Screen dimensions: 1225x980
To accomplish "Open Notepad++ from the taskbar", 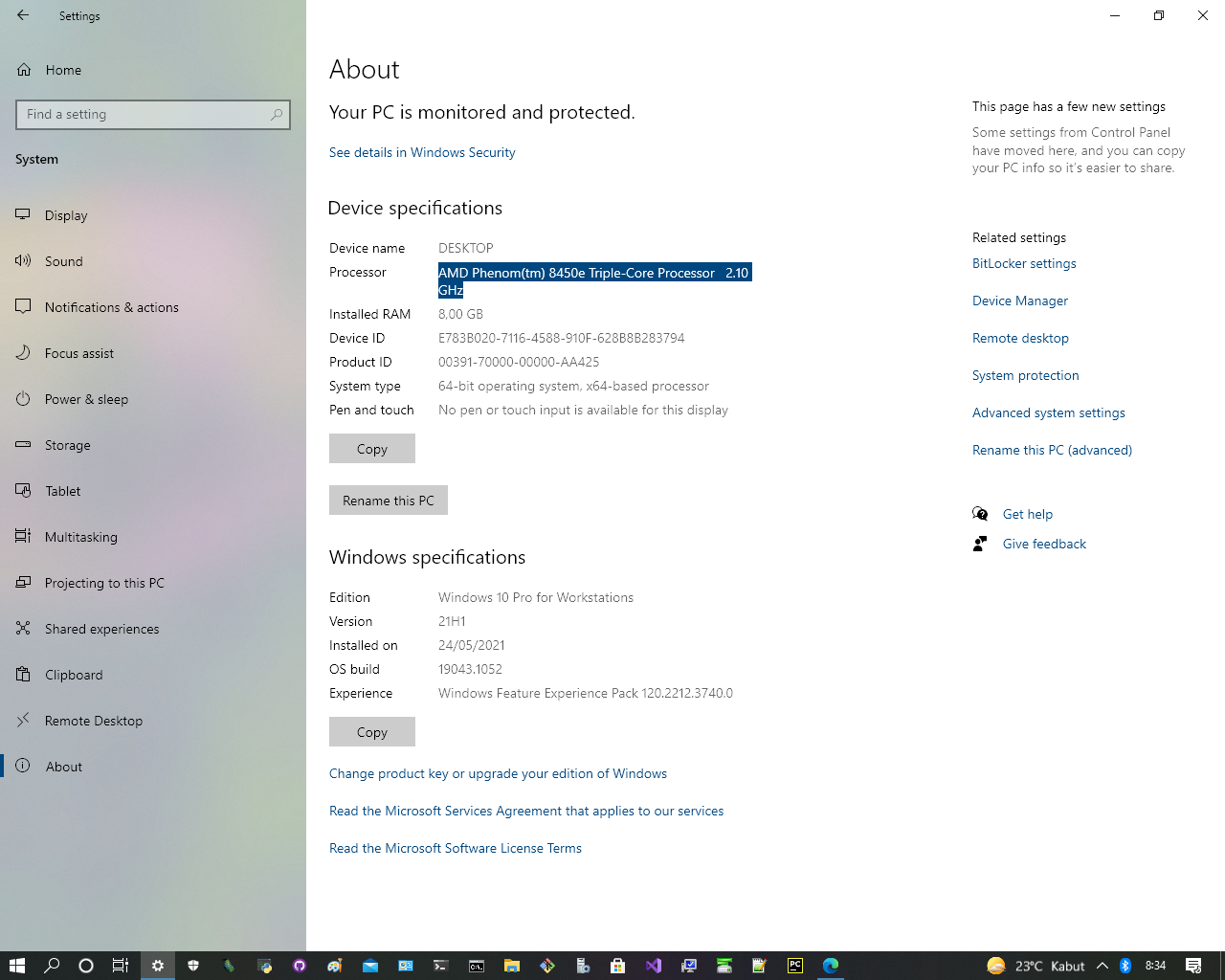I will pyautogui.click(x=759, y=966).
